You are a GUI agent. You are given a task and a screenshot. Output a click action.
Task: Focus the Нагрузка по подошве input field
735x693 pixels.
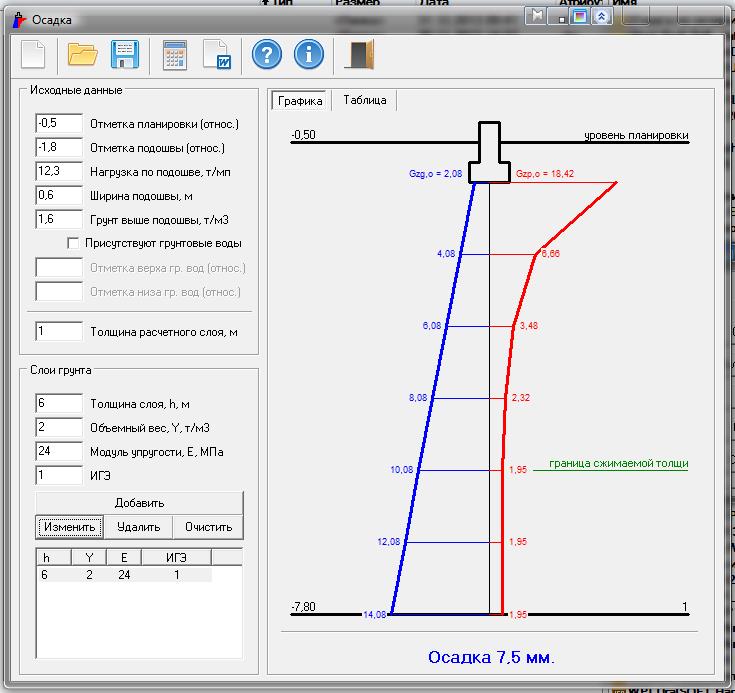59,171
